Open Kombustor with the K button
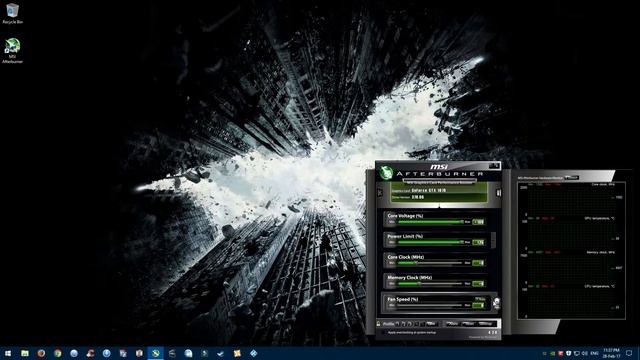This screenshot has height=360, width=640. pos(380,193)
